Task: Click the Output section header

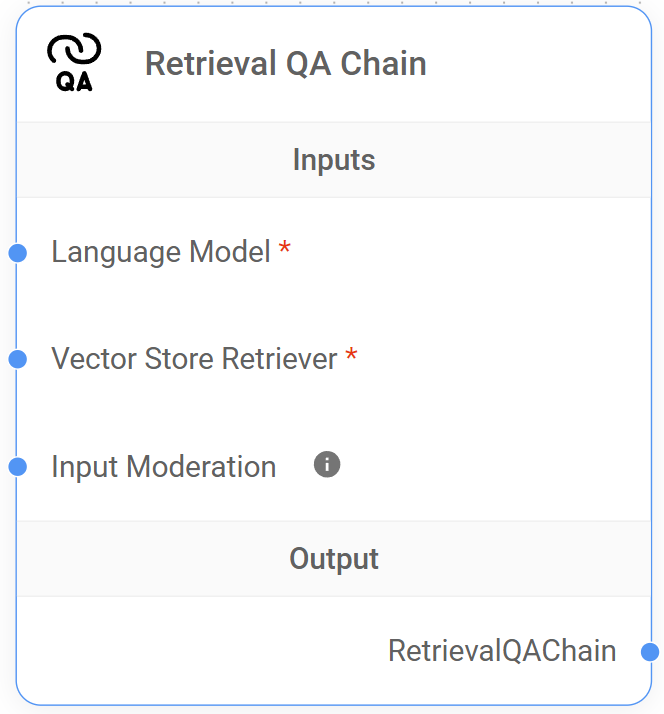Action: pyautogui.click(x=334, y=558)
